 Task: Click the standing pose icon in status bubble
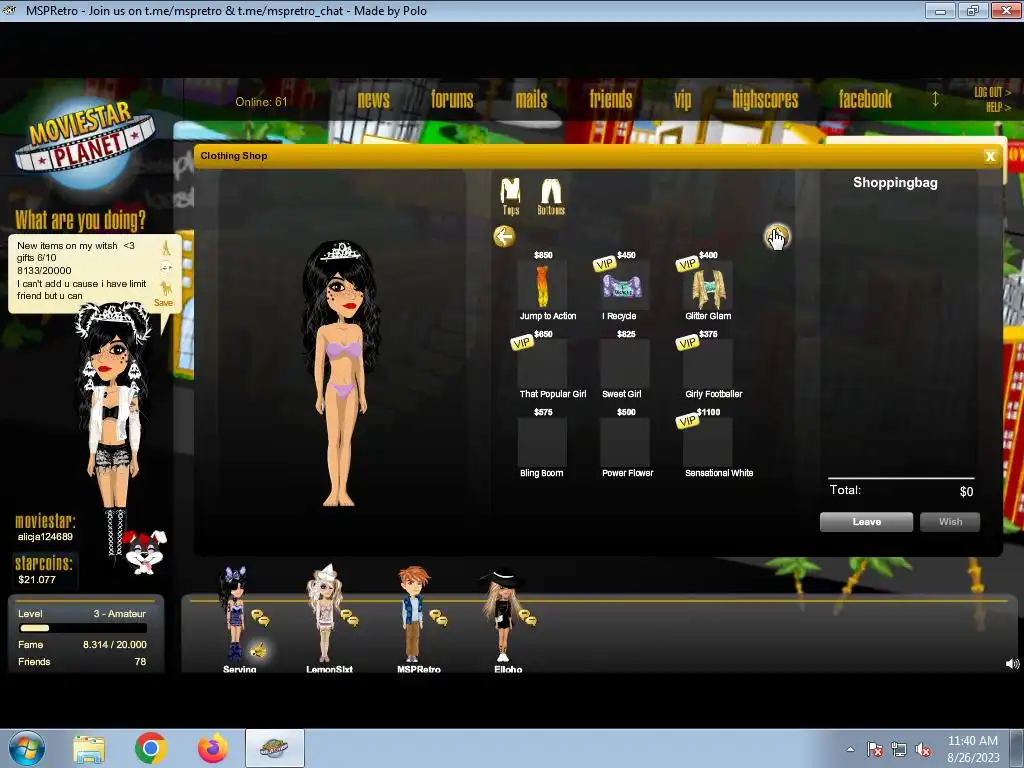point(166,248)
